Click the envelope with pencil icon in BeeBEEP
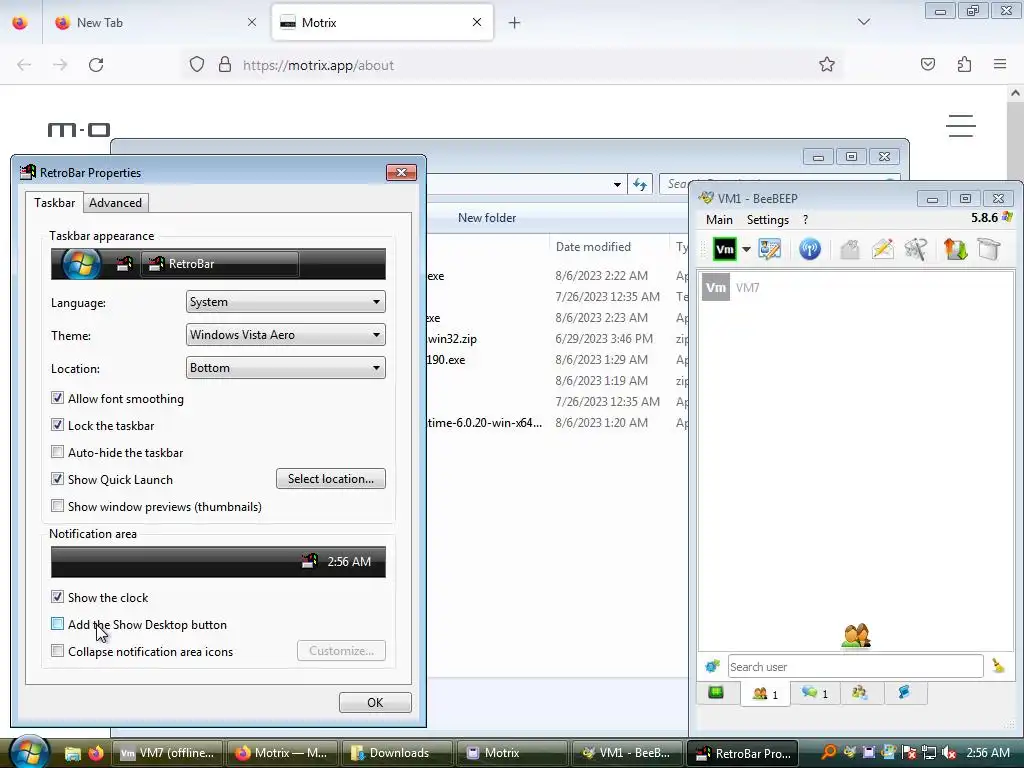Viewport: 1024px width, 768px height. pos(883,249)
